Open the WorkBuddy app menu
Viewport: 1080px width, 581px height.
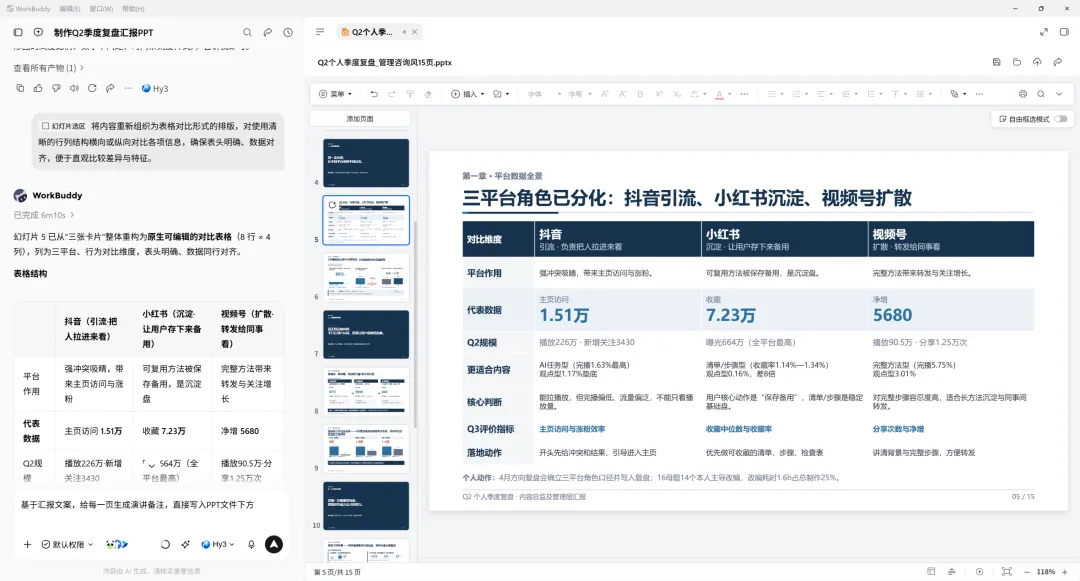click(28, 9)
